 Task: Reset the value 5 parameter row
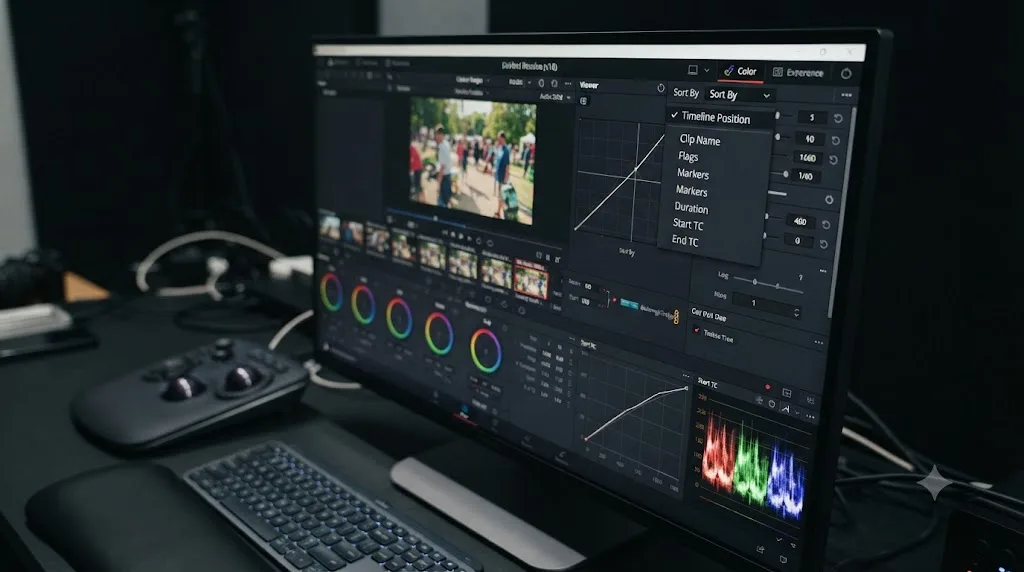(x=838, y=119)
